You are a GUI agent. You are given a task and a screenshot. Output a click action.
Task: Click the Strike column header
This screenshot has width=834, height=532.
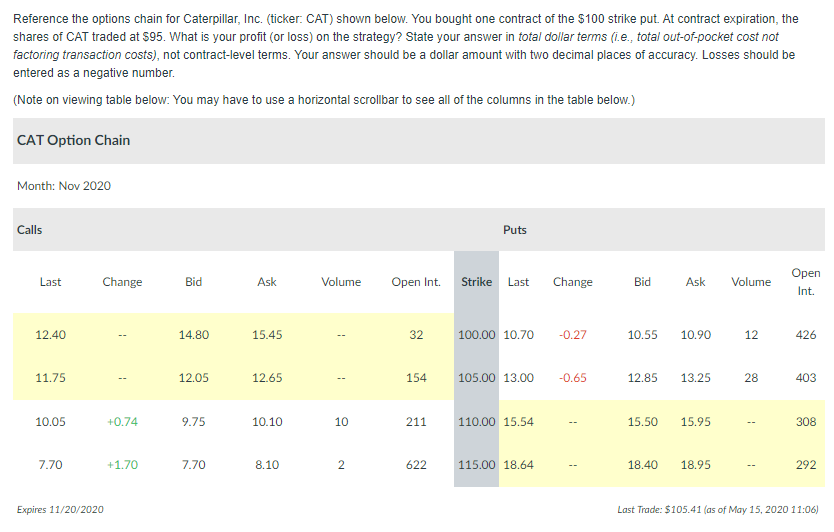coord(476,282)
